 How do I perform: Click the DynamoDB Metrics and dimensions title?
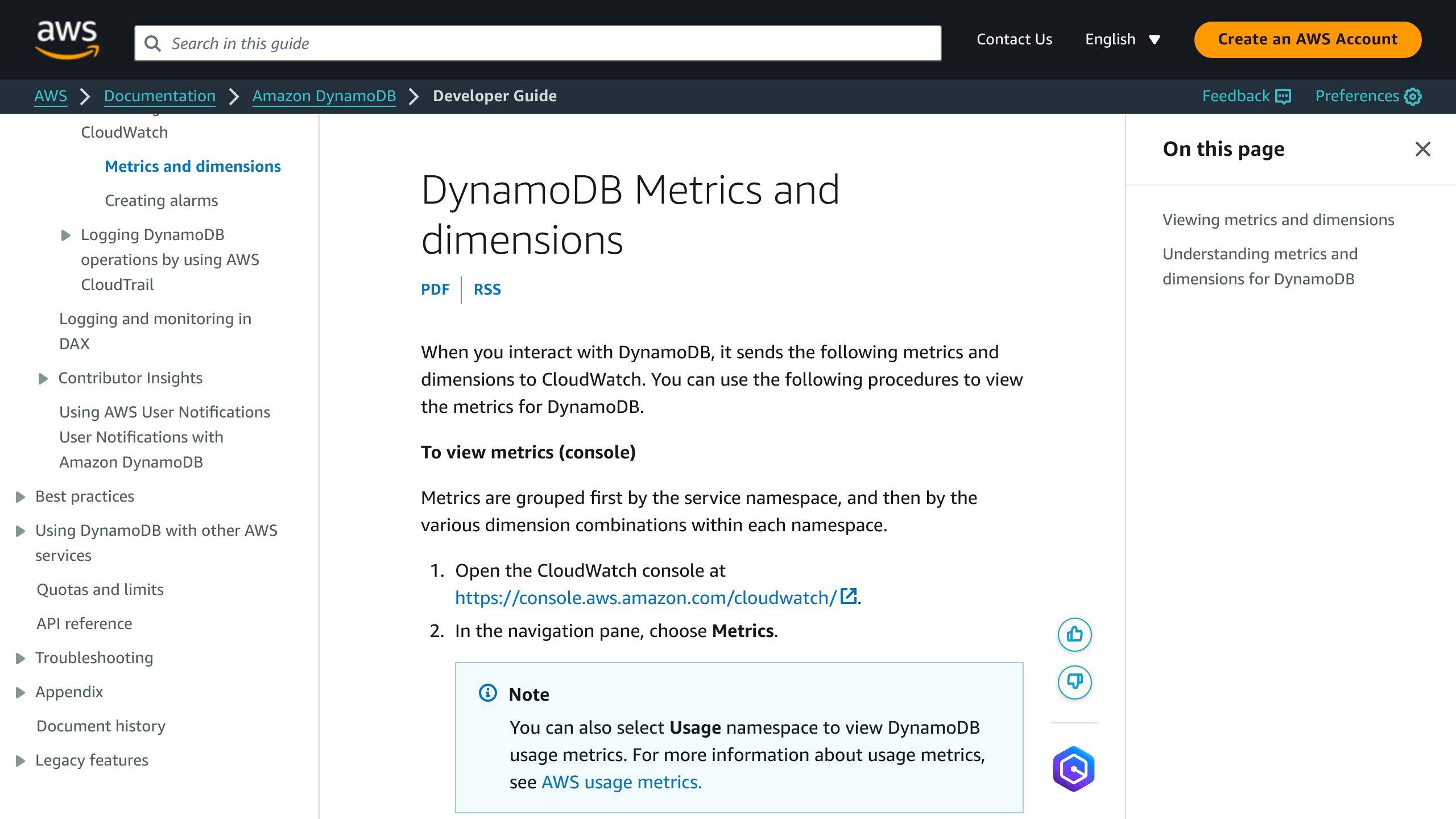click(x=630, y=214)
